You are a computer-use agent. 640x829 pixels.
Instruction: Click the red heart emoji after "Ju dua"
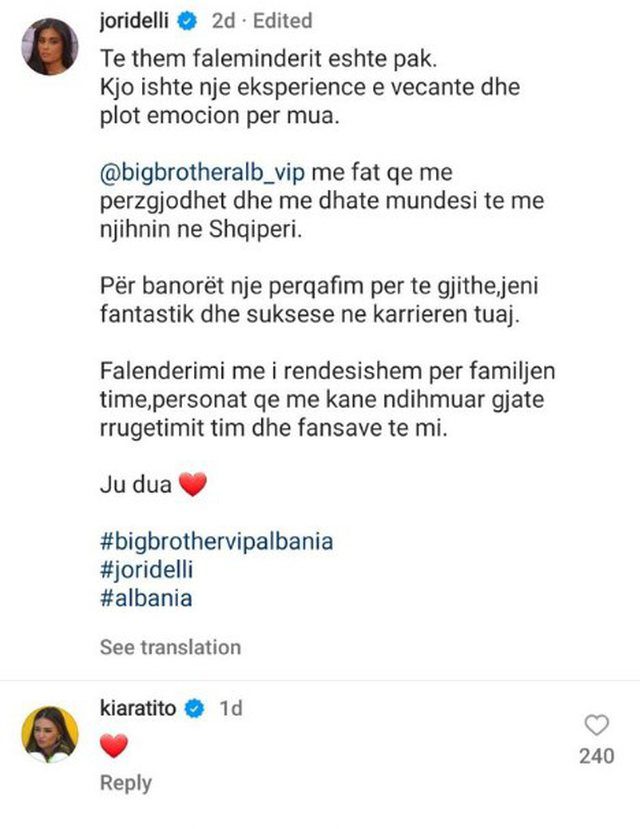[191, 486]
